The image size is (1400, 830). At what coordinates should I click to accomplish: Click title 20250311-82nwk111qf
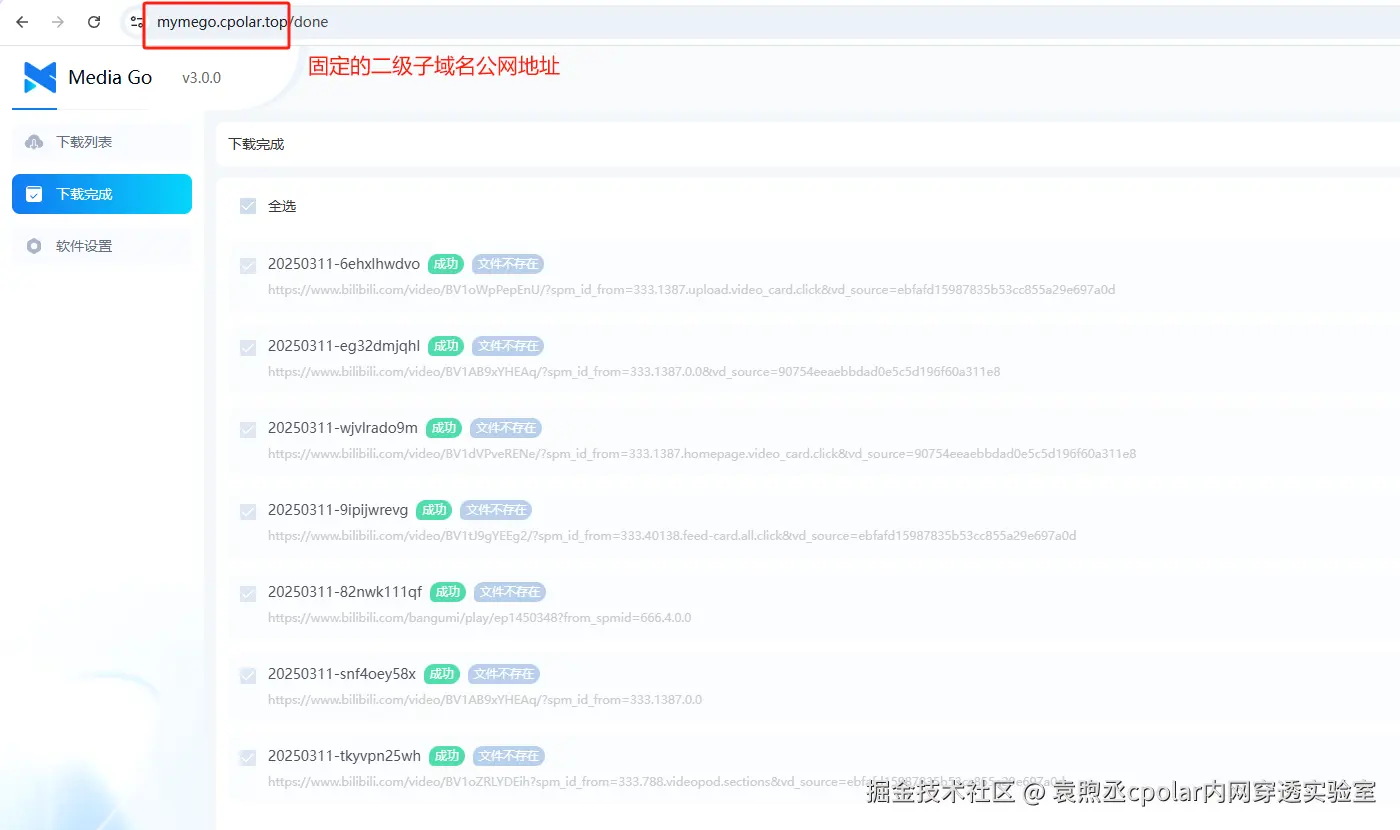tap(345, 592)
